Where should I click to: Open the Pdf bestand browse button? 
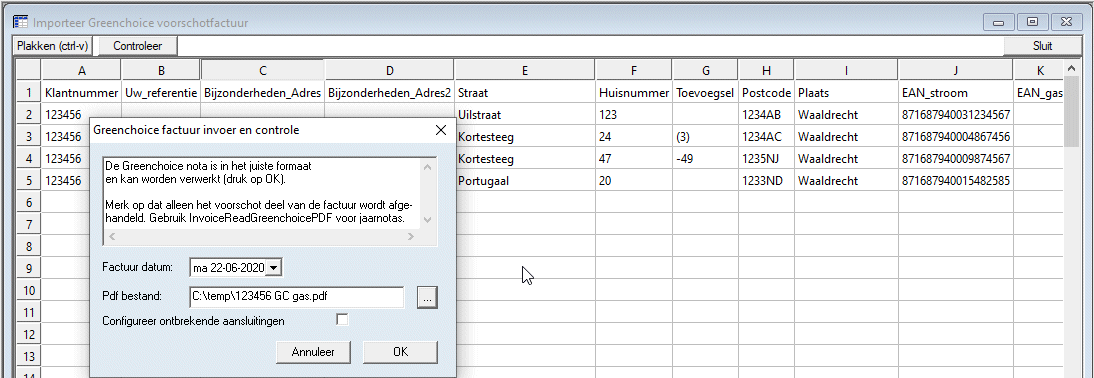pos(428,297)
